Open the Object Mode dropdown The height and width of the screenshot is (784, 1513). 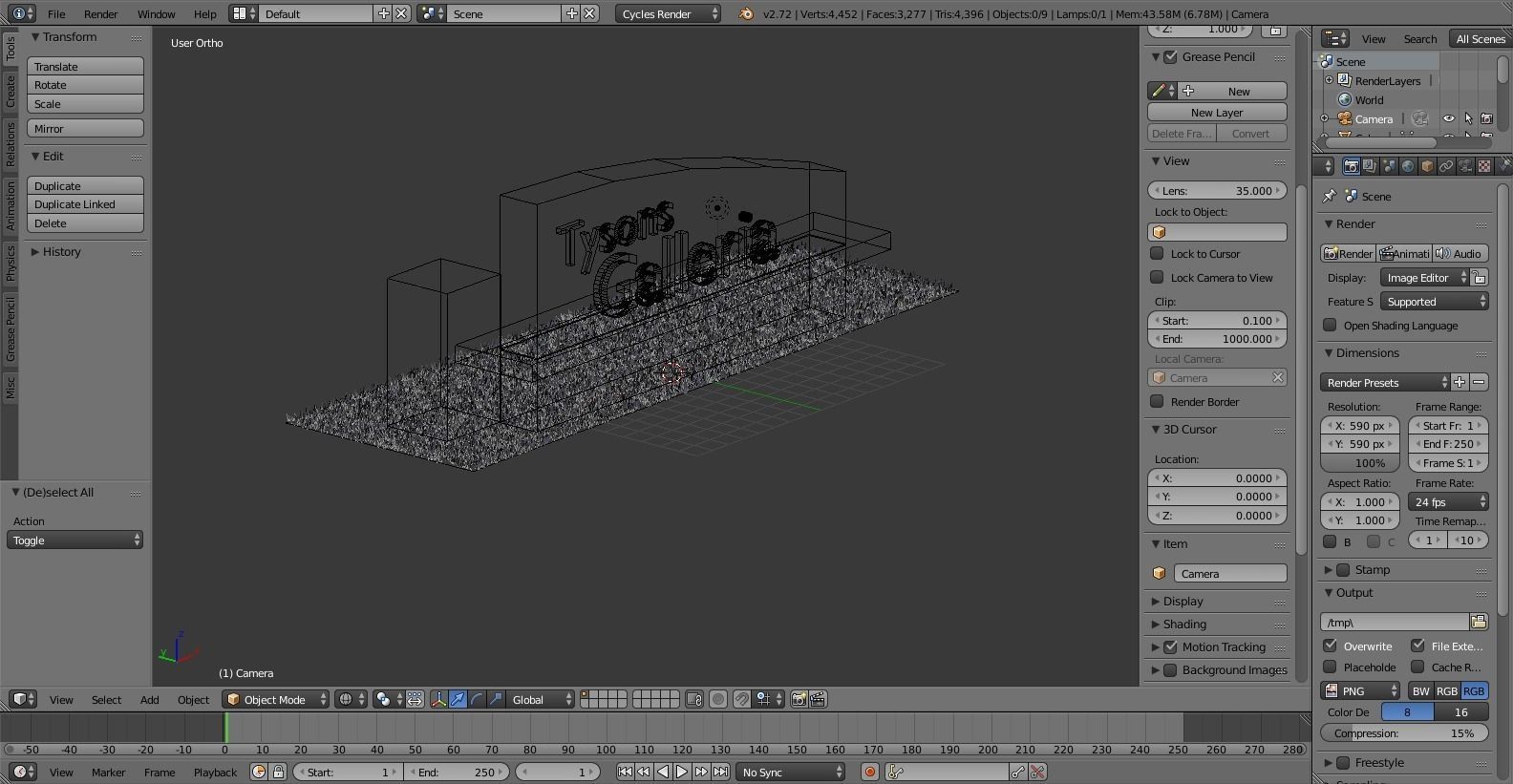tap(276, 699)
